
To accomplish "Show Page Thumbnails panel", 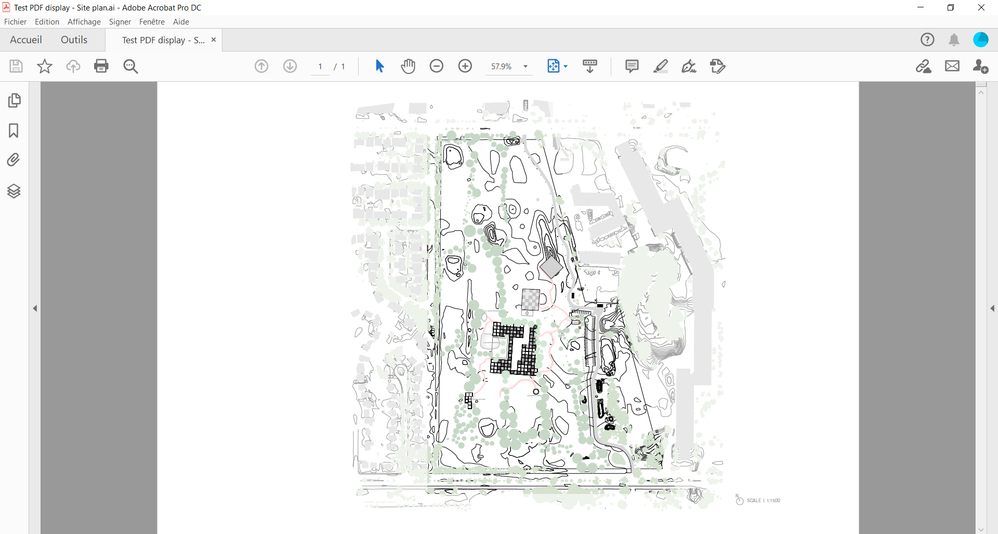I will pyautogui.click(x=14, y=101).
